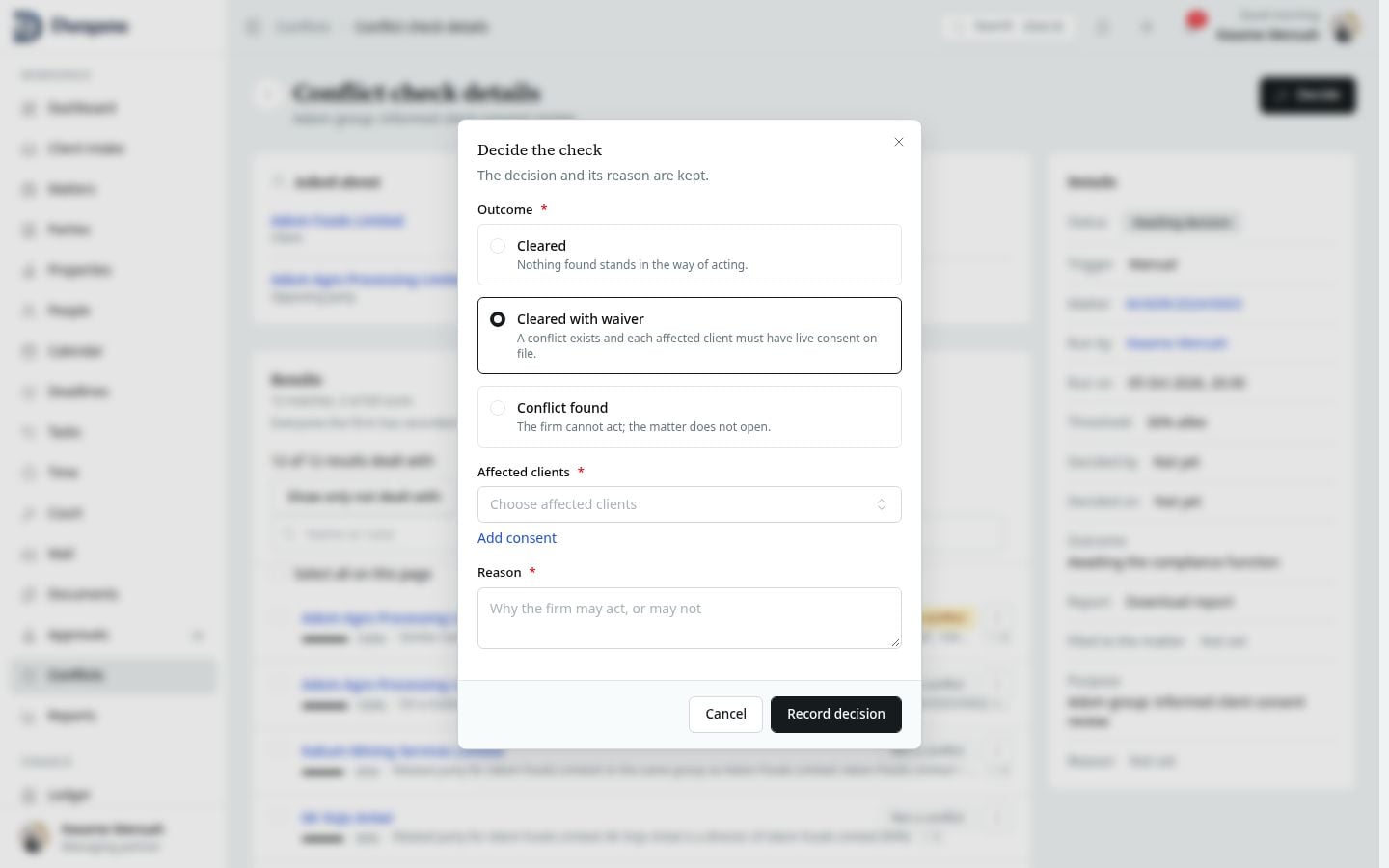Toggle the sidebar panel icon in header

pyautogui.click(x=253, y=27)
